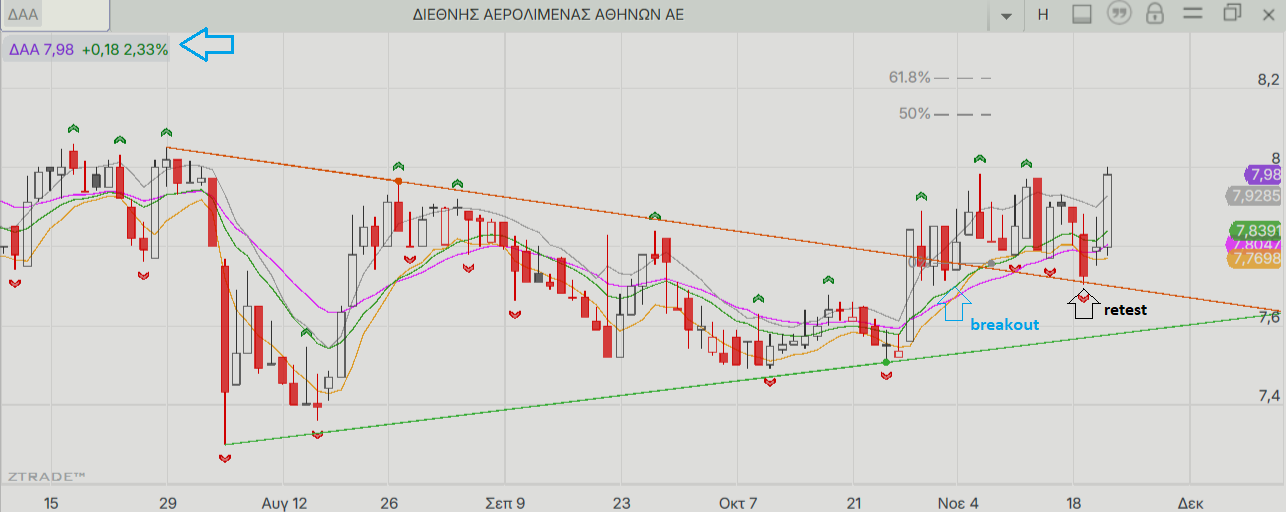Viewport: 1286px width, 512px height.
Task: Click the 50% Fibonacci level label
Action: click(x=914, y=114)
